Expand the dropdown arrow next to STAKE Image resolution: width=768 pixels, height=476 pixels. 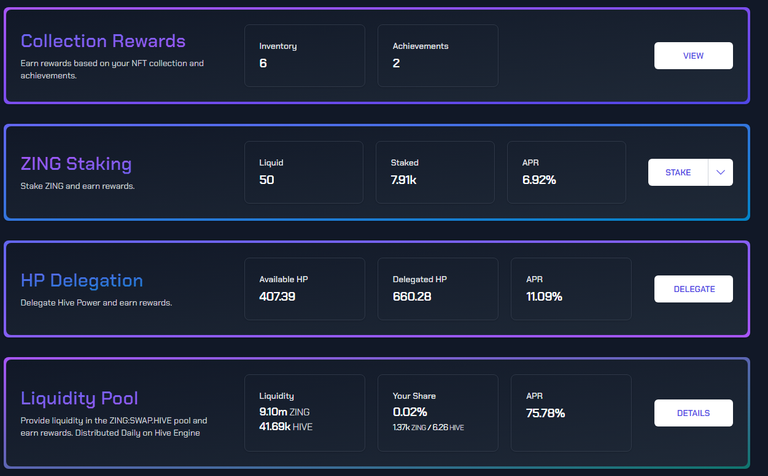point(720,172)
